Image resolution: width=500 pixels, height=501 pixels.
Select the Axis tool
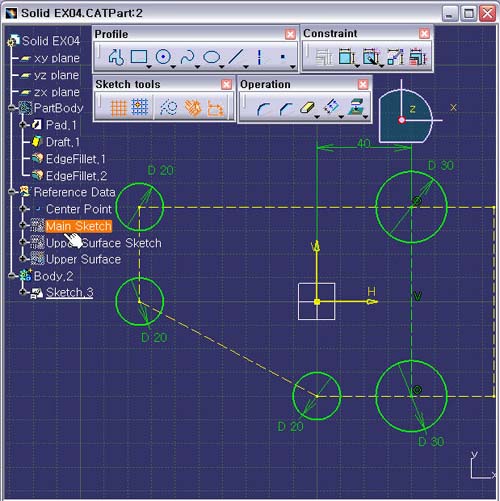click(259, 57)
